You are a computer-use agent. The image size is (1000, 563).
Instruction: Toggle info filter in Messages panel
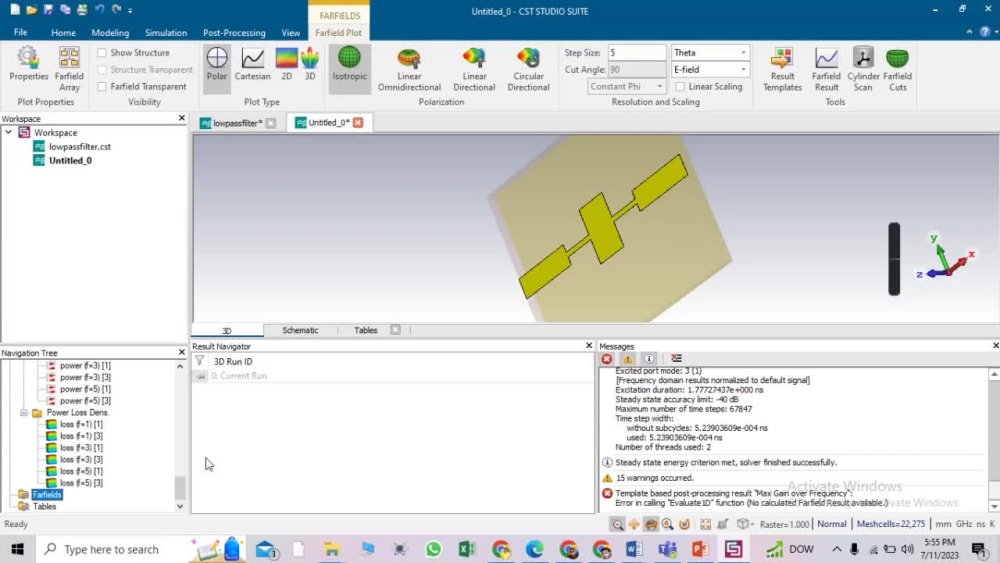point(649,359)
